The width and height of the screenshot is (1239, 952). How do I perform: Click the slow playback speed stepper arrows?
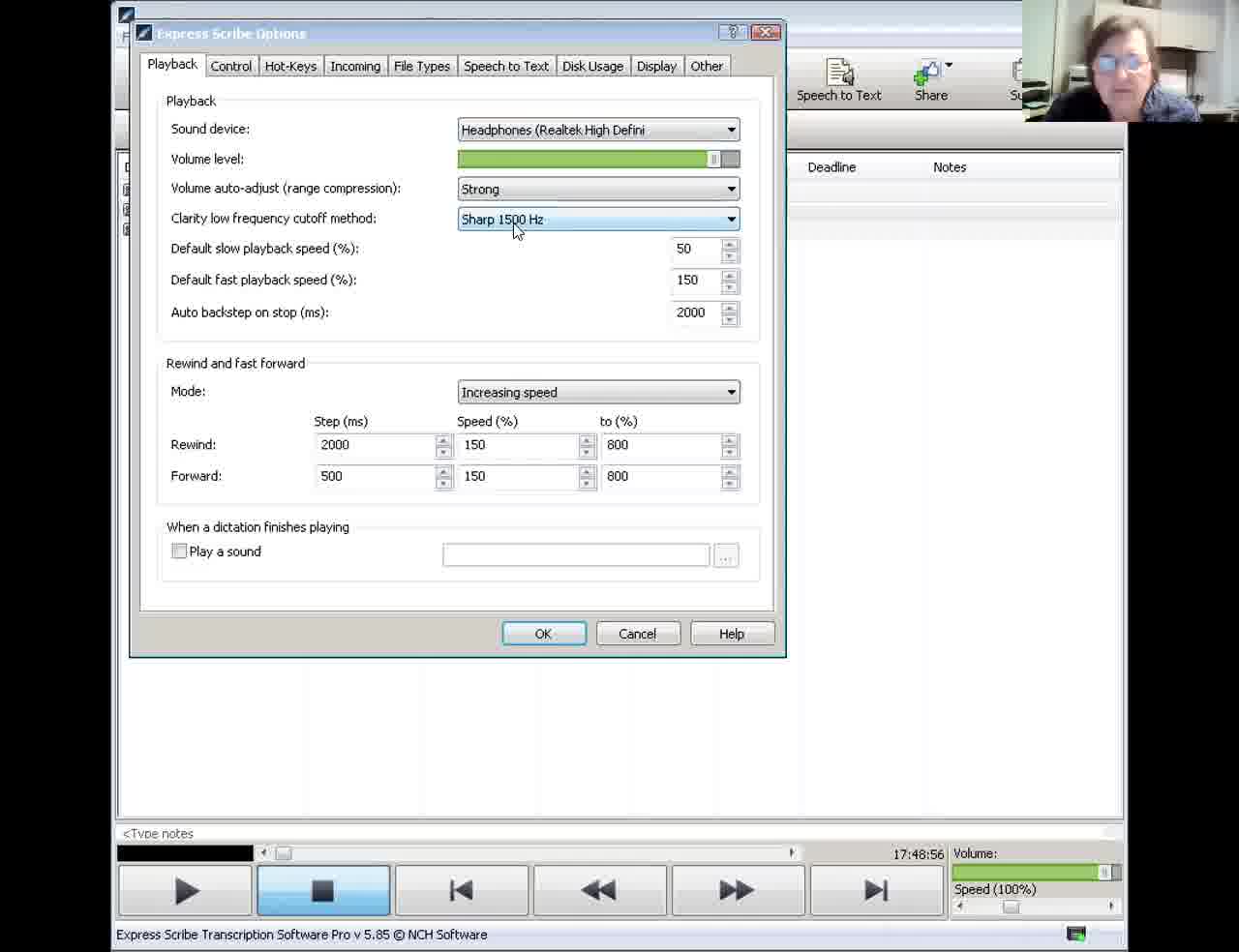(730, 250)
